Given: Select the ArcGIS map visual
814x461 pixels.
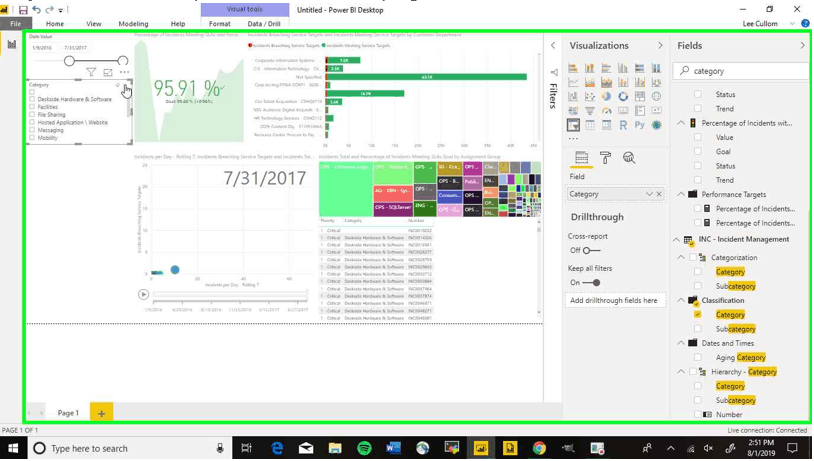Looking at the screenshot, I should [x=656, y=125].
